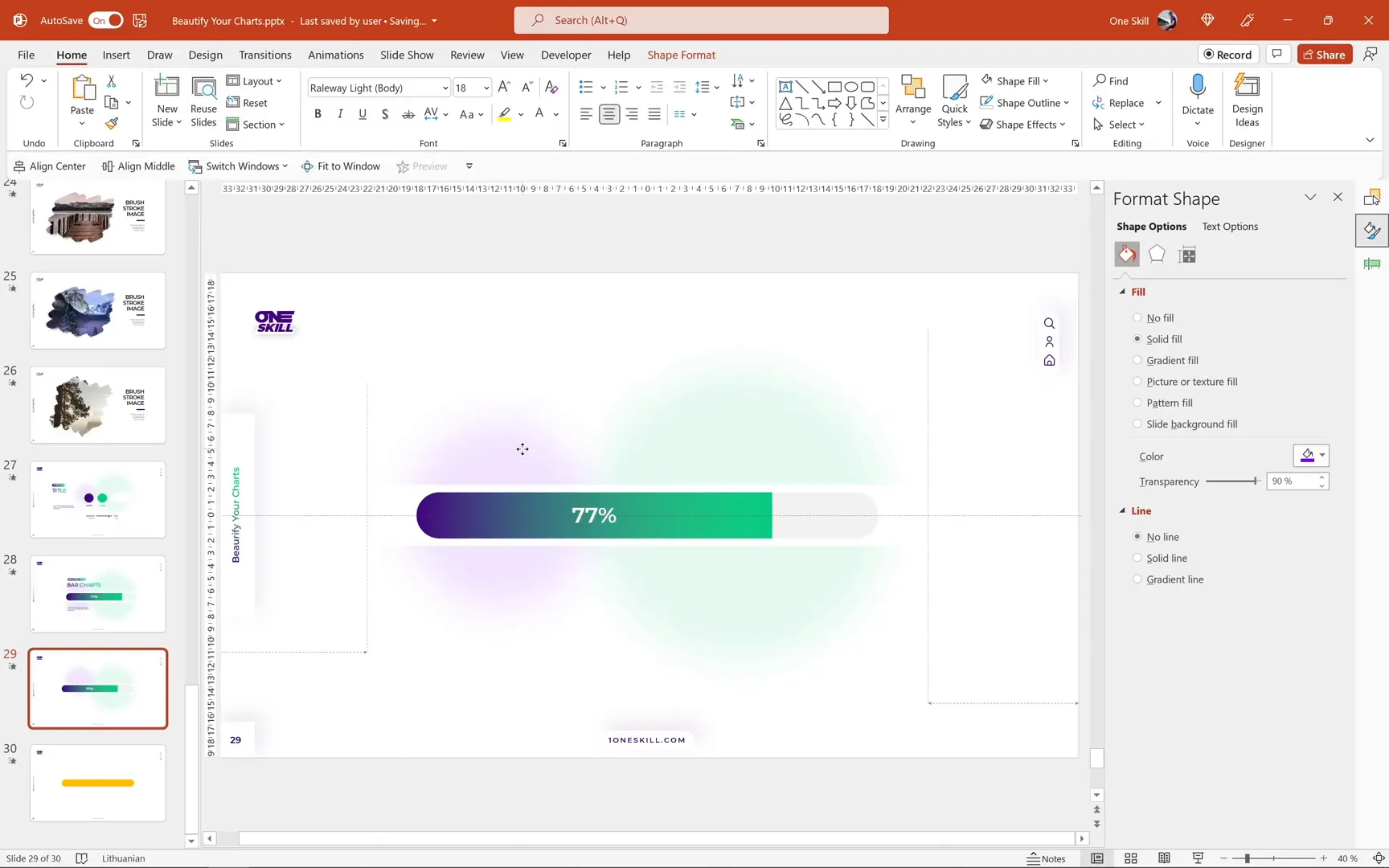Click Align Center in quick toolbar
The image size is (1389, 868).
click(50, 166)
